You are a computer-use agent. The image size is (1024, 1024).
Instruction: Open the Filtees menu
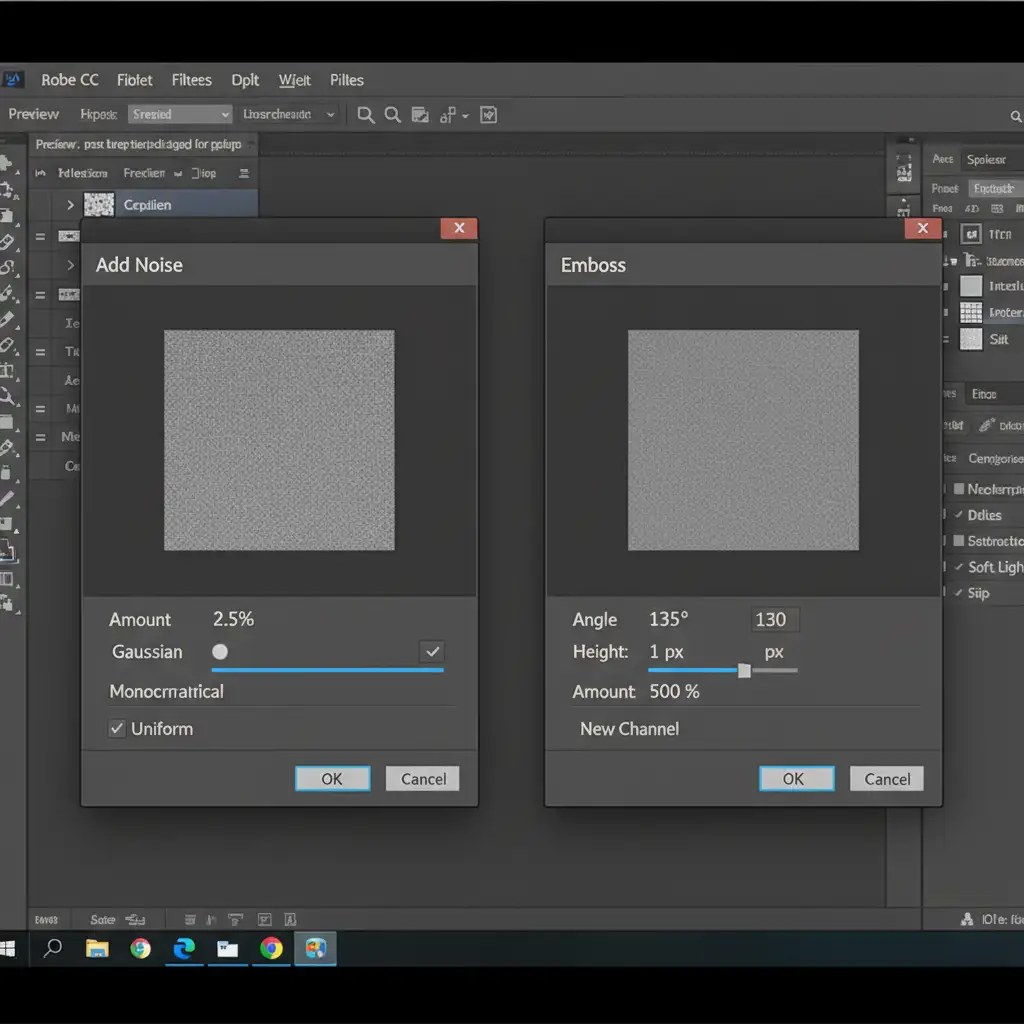[x=191, y=80]
